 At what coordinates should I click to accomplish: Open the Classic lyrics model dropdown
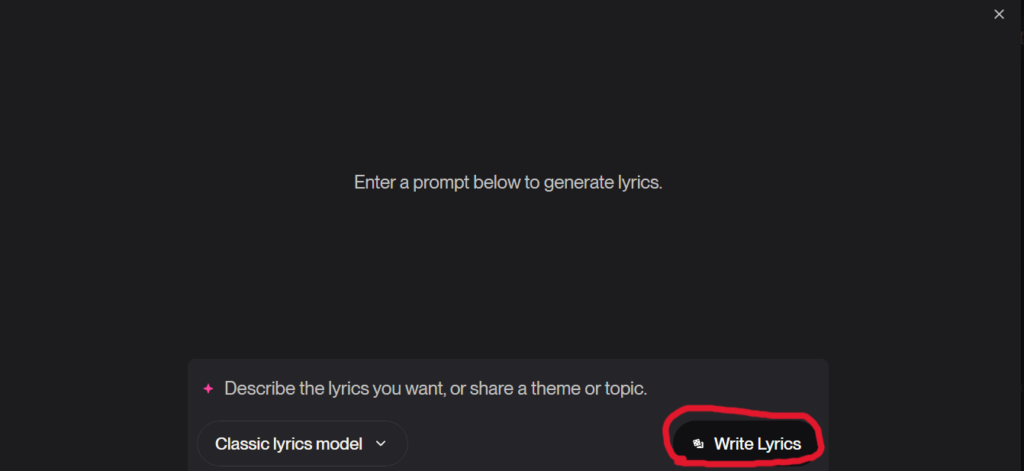pos(302,443)
